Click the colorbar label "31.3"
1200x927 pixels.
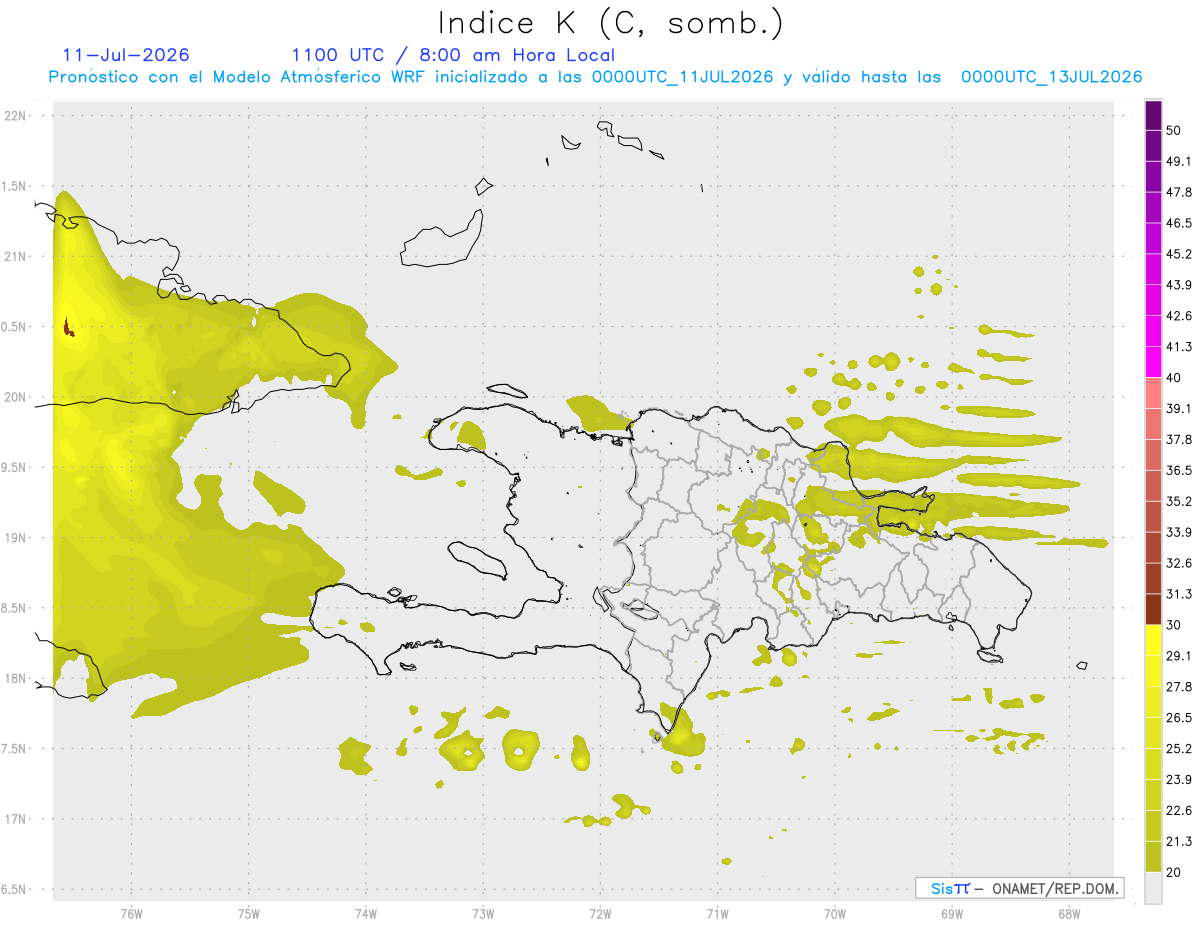tap(1179, 594)
